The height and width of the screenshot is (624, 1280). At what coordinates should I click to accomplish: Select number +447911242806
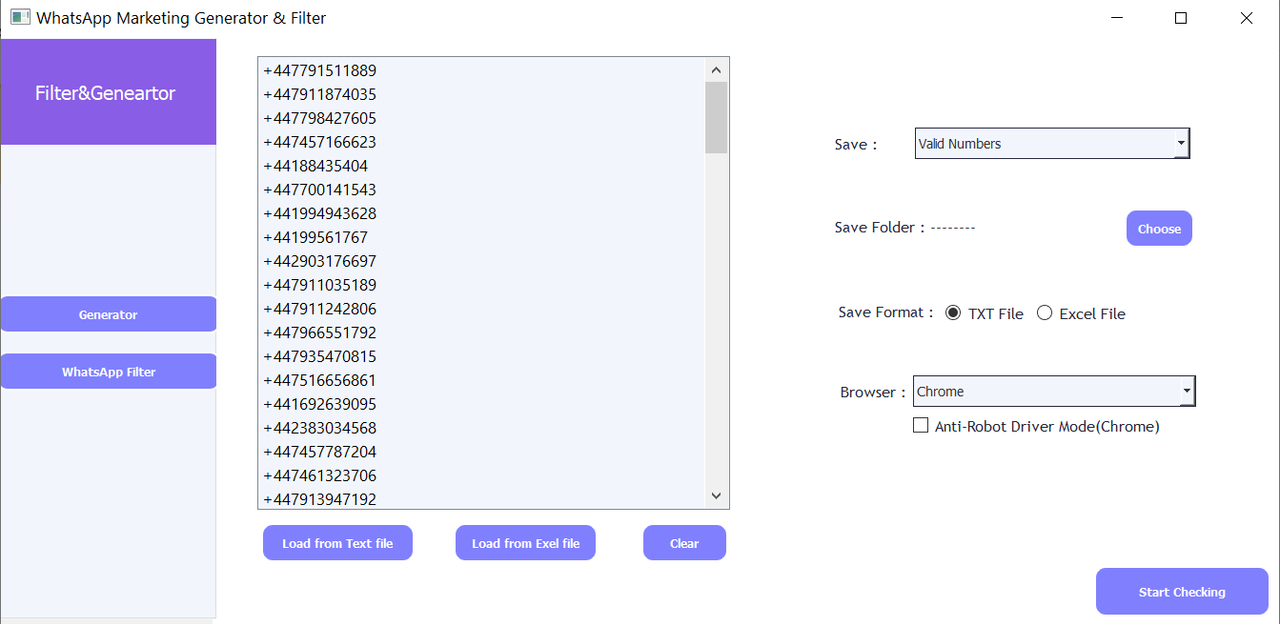tap(320, 309)
